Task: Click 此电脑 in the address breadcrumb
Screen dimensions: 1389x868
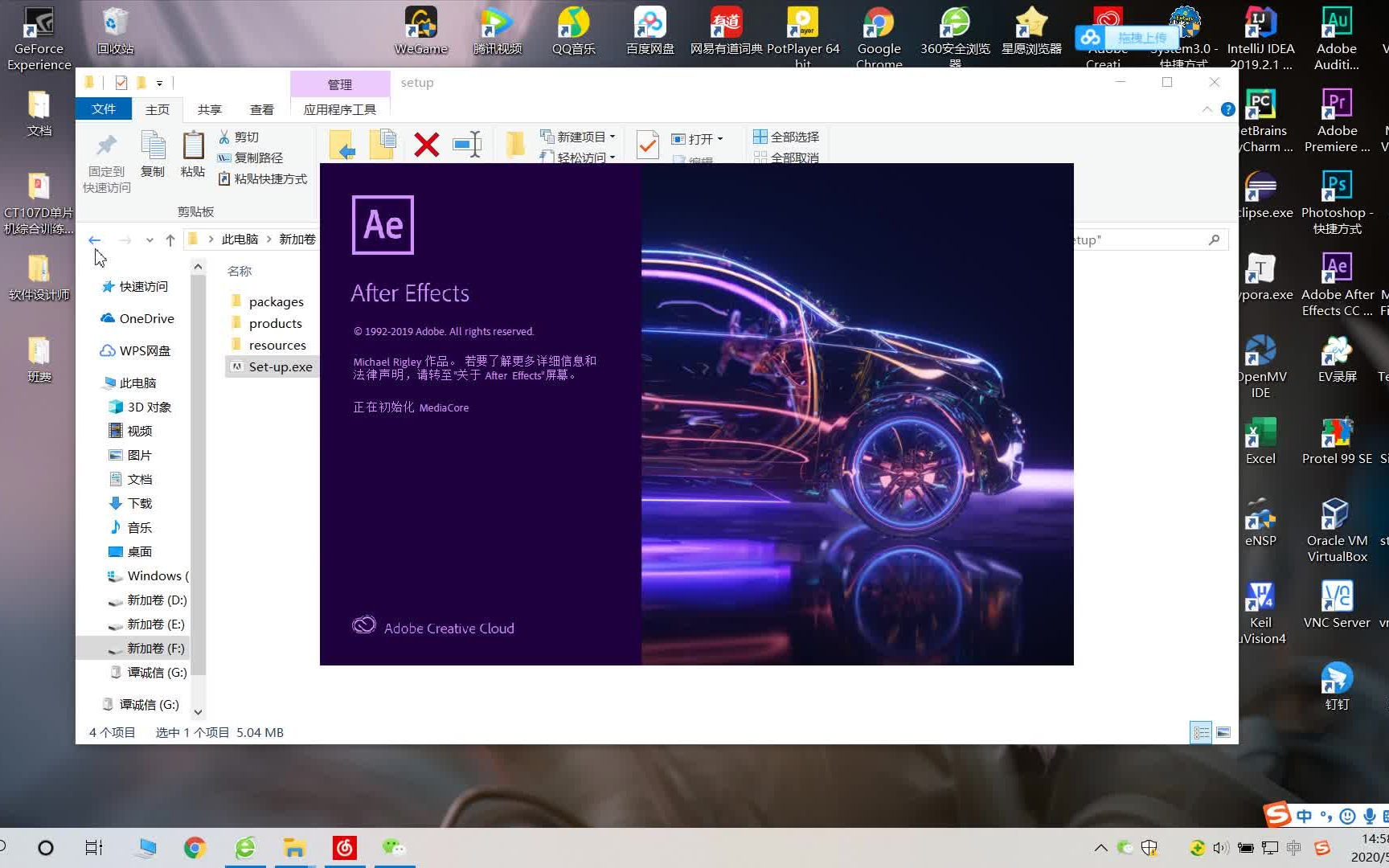Action: coord(240,240)
